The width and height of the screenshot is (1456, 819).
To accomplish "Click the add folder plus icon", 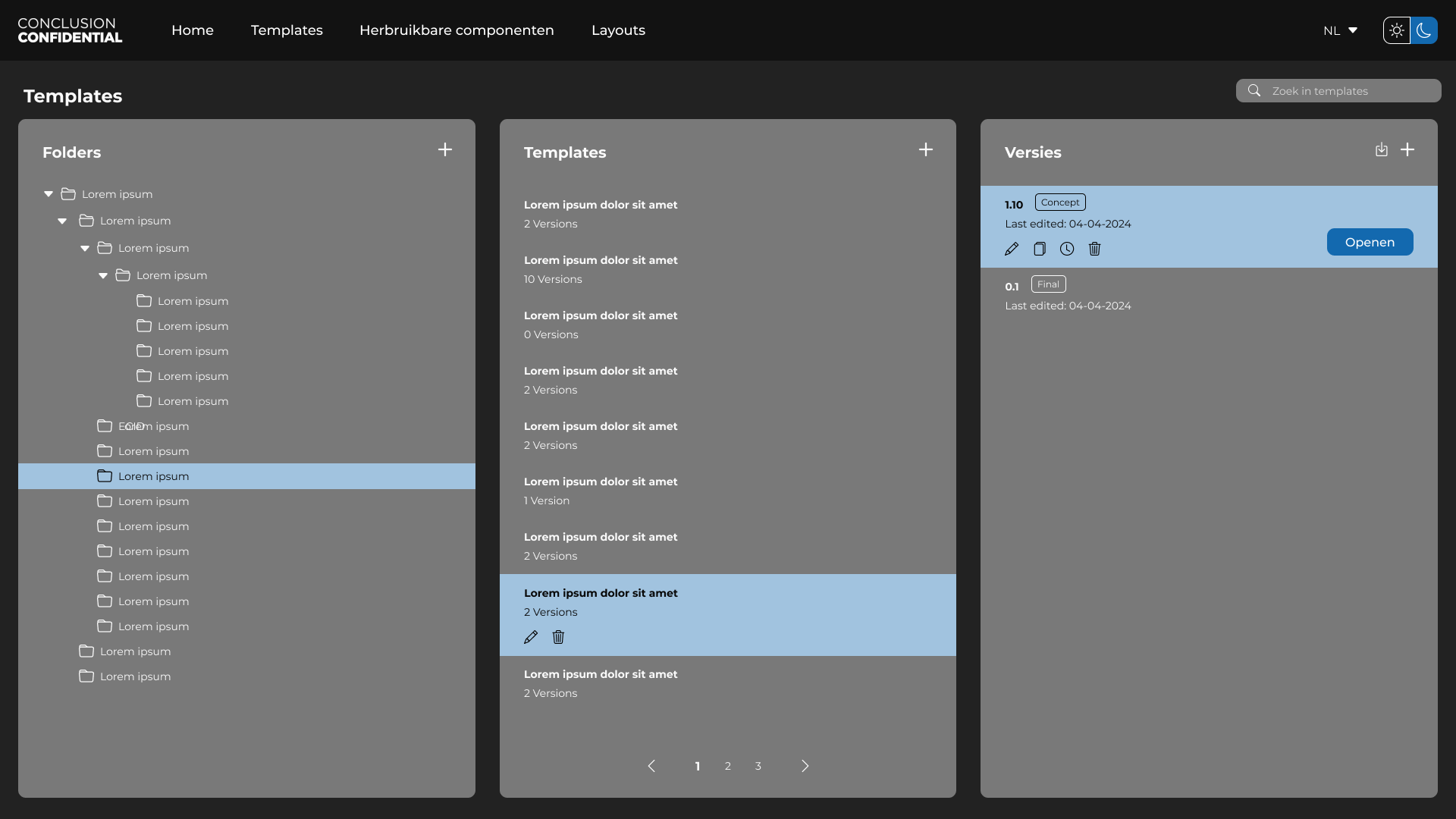I will click(x=445, y=149).
